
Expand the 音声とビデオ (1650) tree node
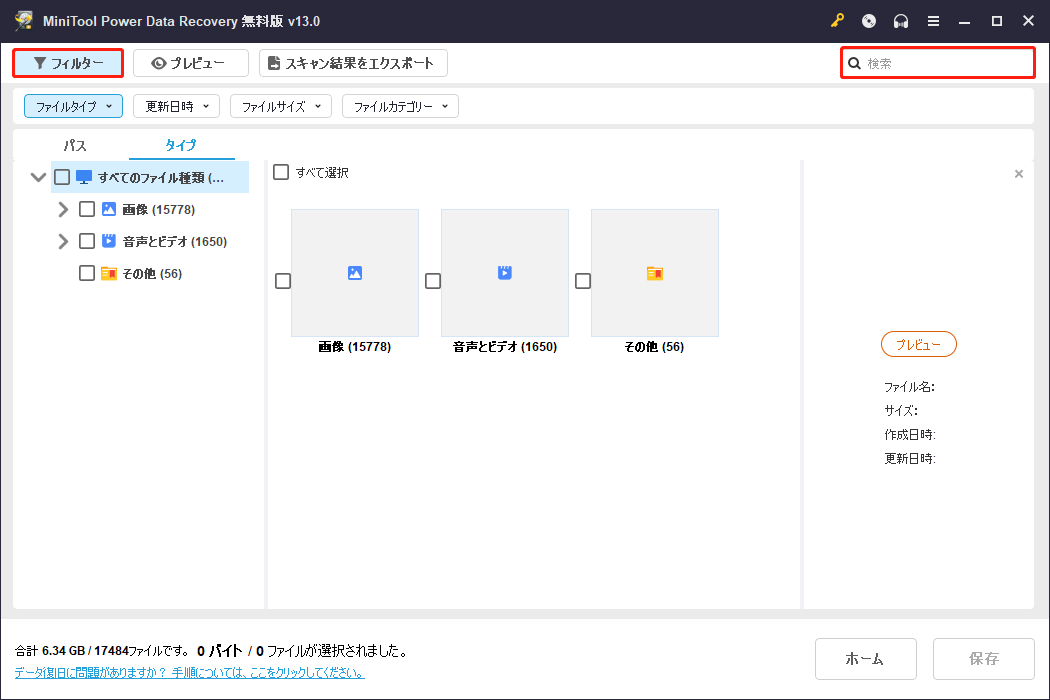(63, 241)
